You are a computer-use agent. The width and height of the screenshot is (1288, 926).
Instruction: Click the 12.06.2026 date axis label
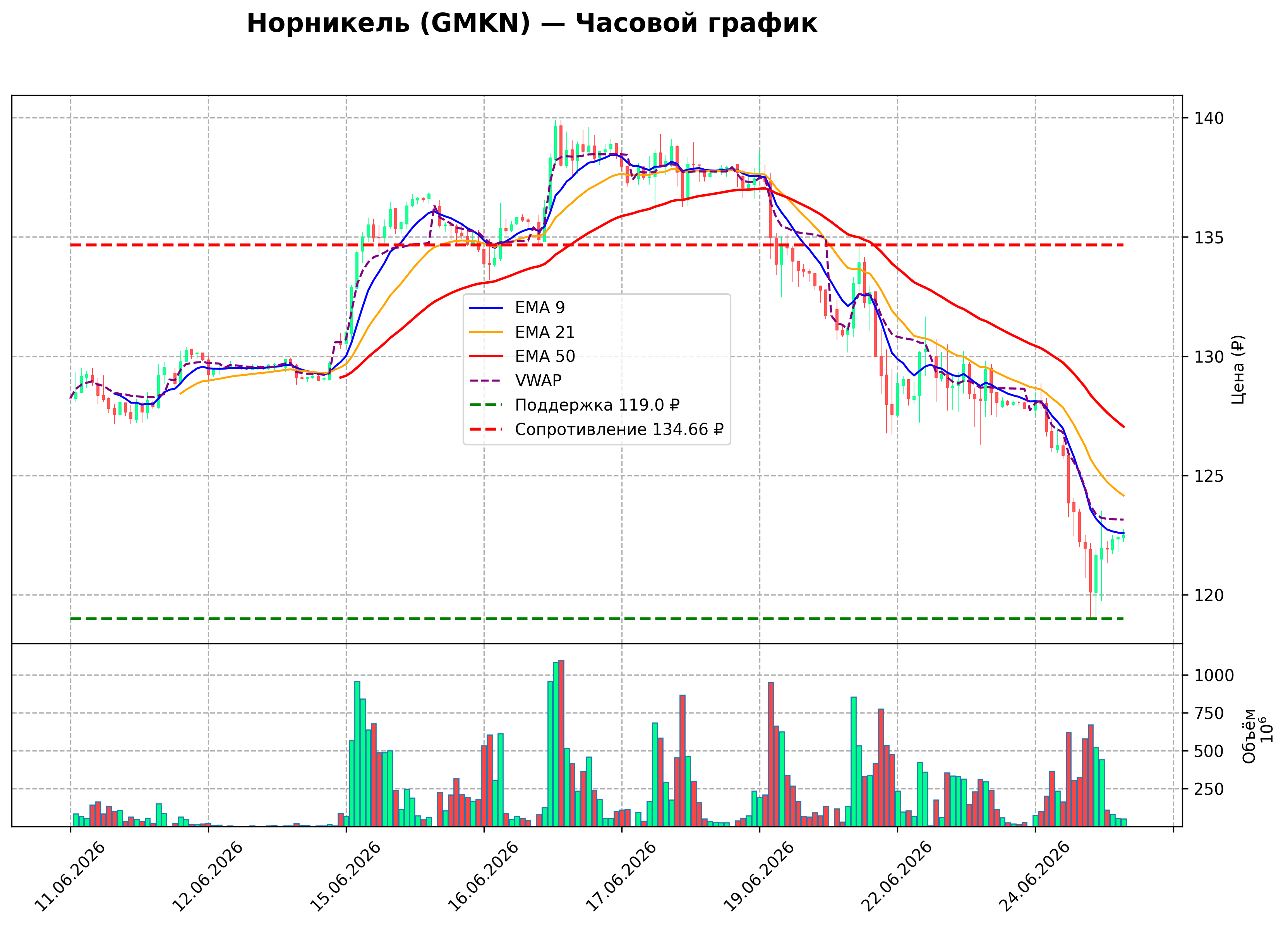point(207,876)
